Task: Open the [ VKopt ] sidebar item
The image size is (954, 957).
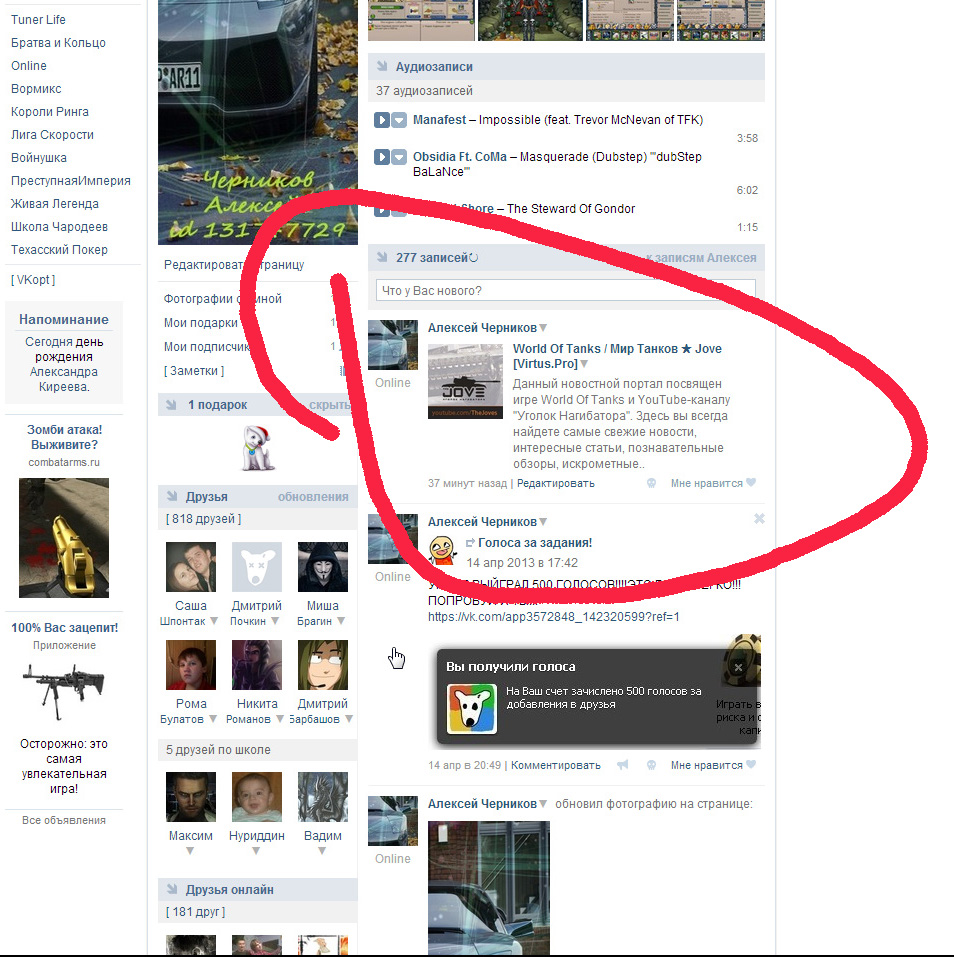Action: click(x=33, y=280)
